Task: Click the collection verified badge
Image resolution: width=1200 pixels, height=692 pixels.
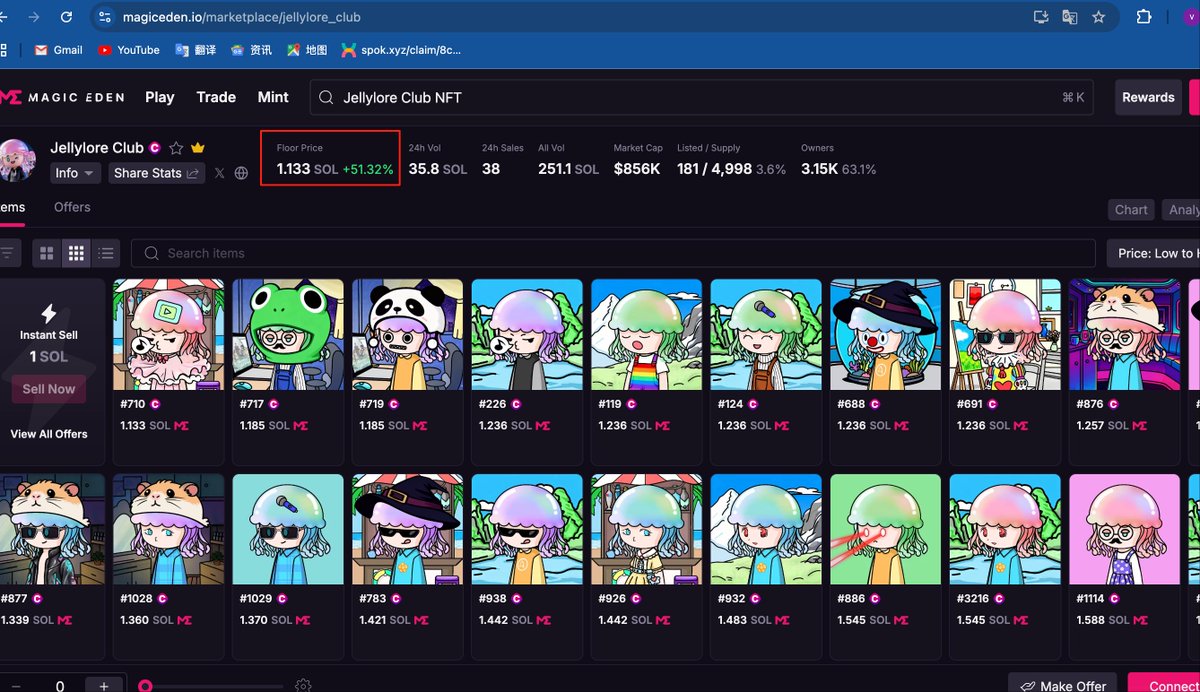Action: pos(155,148)
